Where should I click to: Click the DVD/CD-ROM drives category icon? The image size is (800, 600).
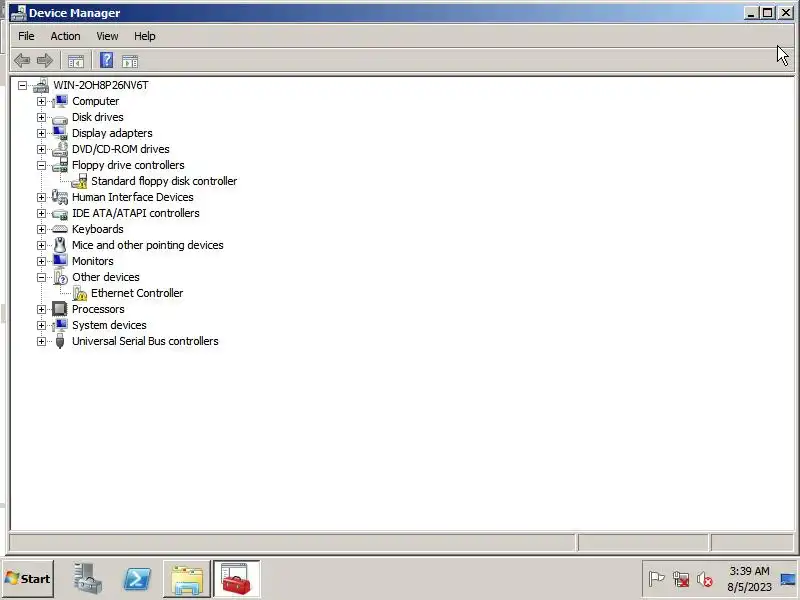60,149
